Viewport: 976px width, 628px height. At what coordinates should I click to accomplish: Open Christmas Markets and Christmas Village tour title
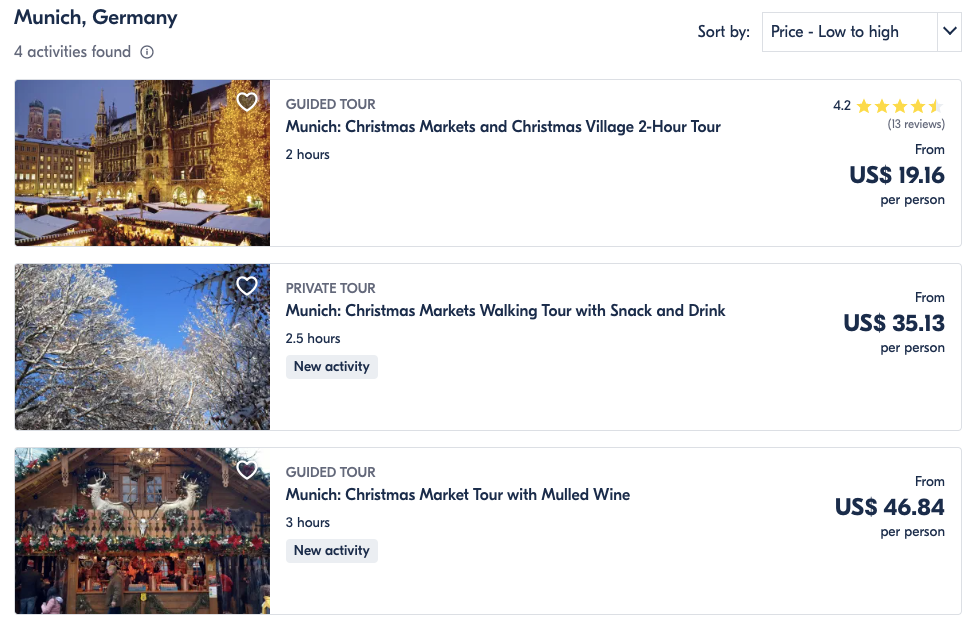[x=503, y=127]
